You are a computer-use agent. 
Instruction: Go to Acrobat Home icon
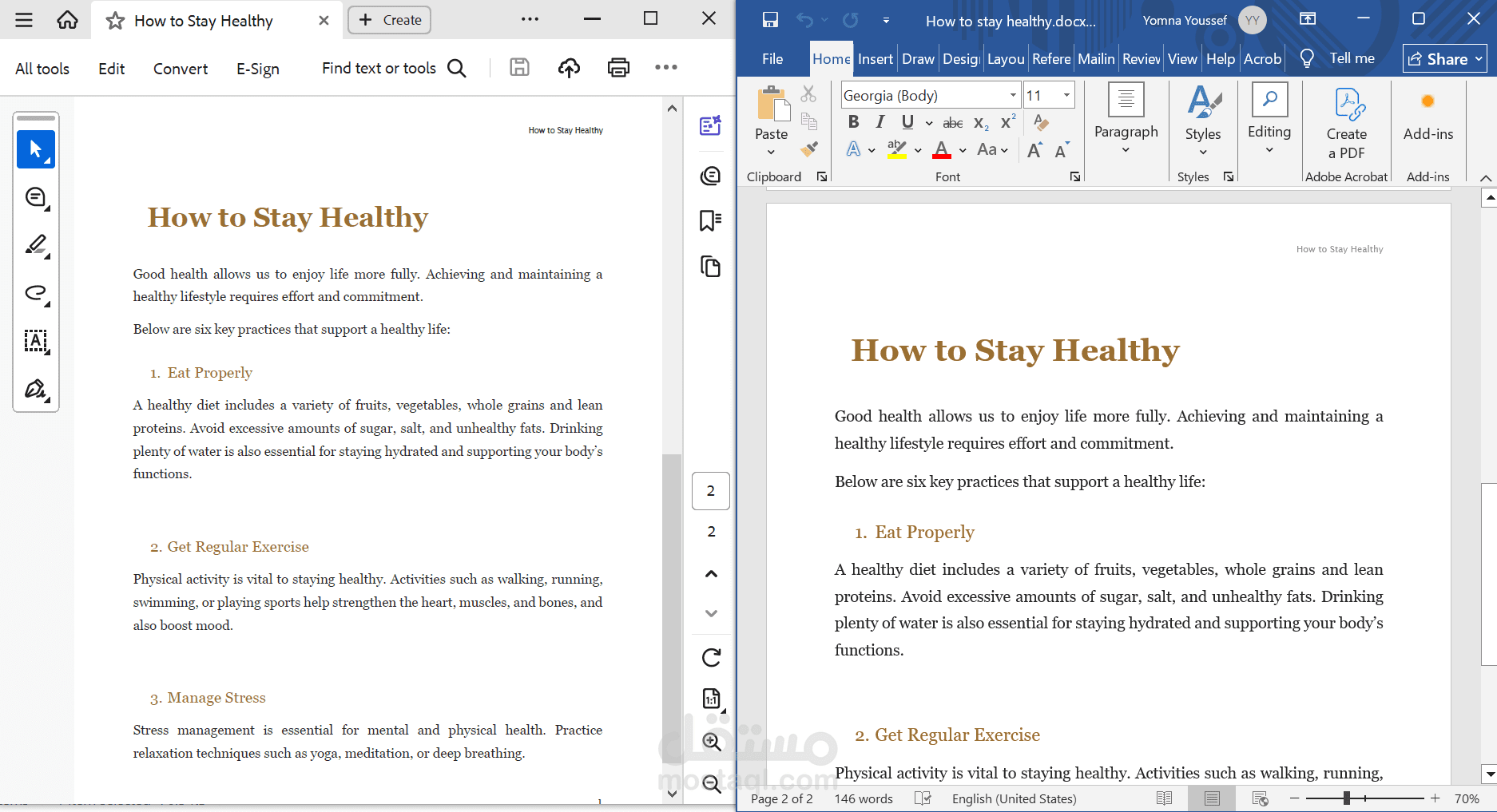pos(68,20)
